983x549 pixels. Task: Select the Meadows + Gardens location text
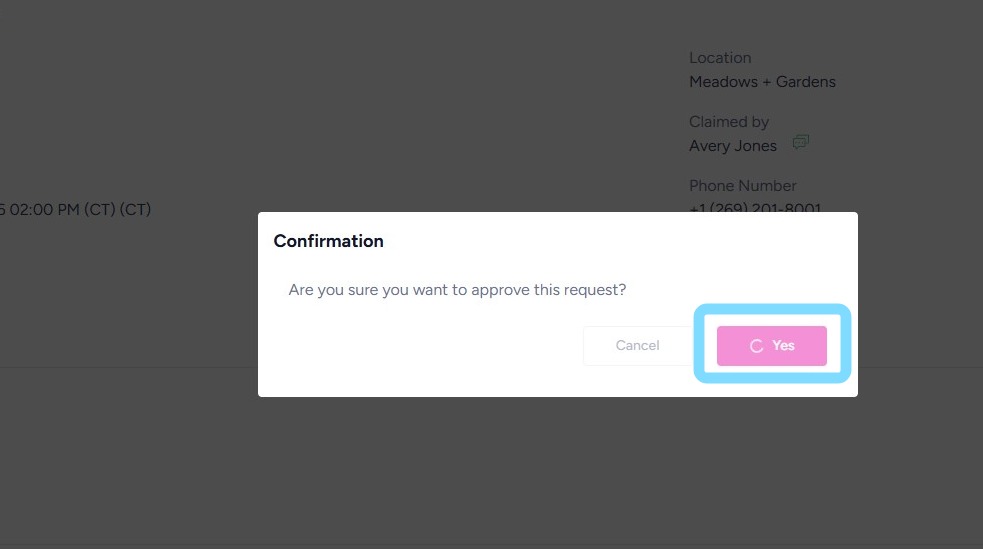coord(762,82)
